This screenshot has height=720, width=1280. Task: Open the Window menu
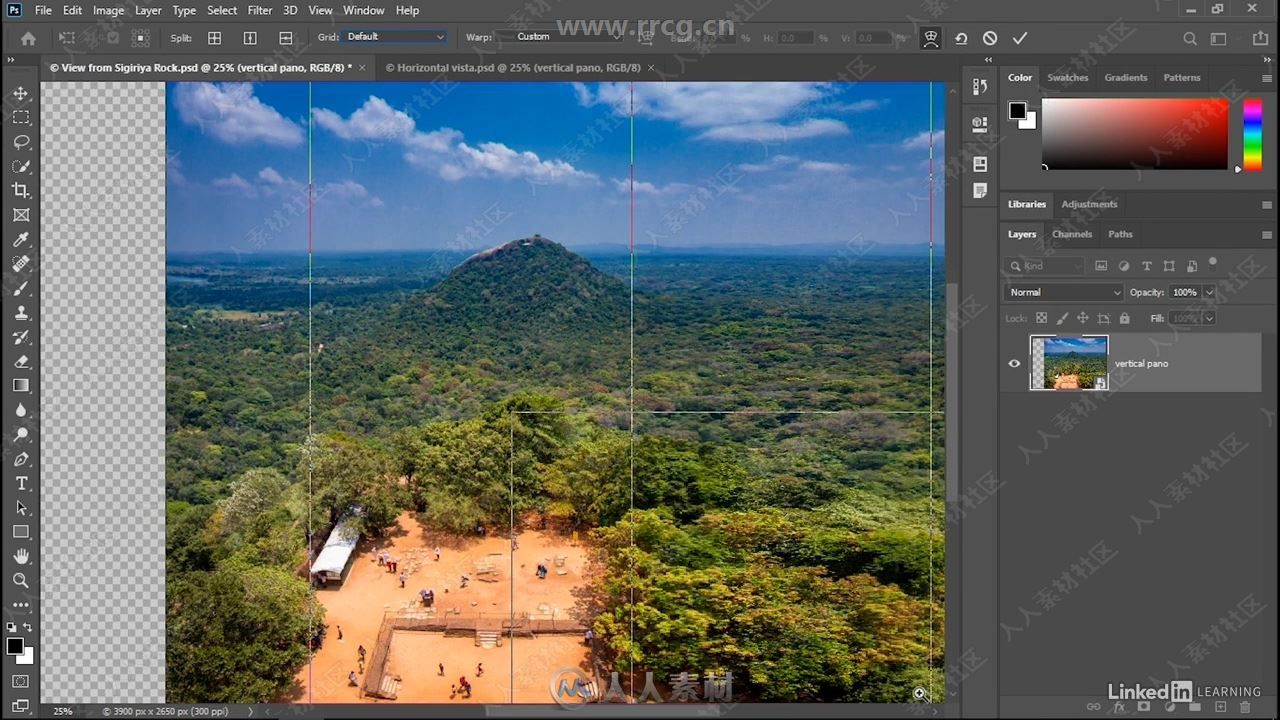pos(363,10)
